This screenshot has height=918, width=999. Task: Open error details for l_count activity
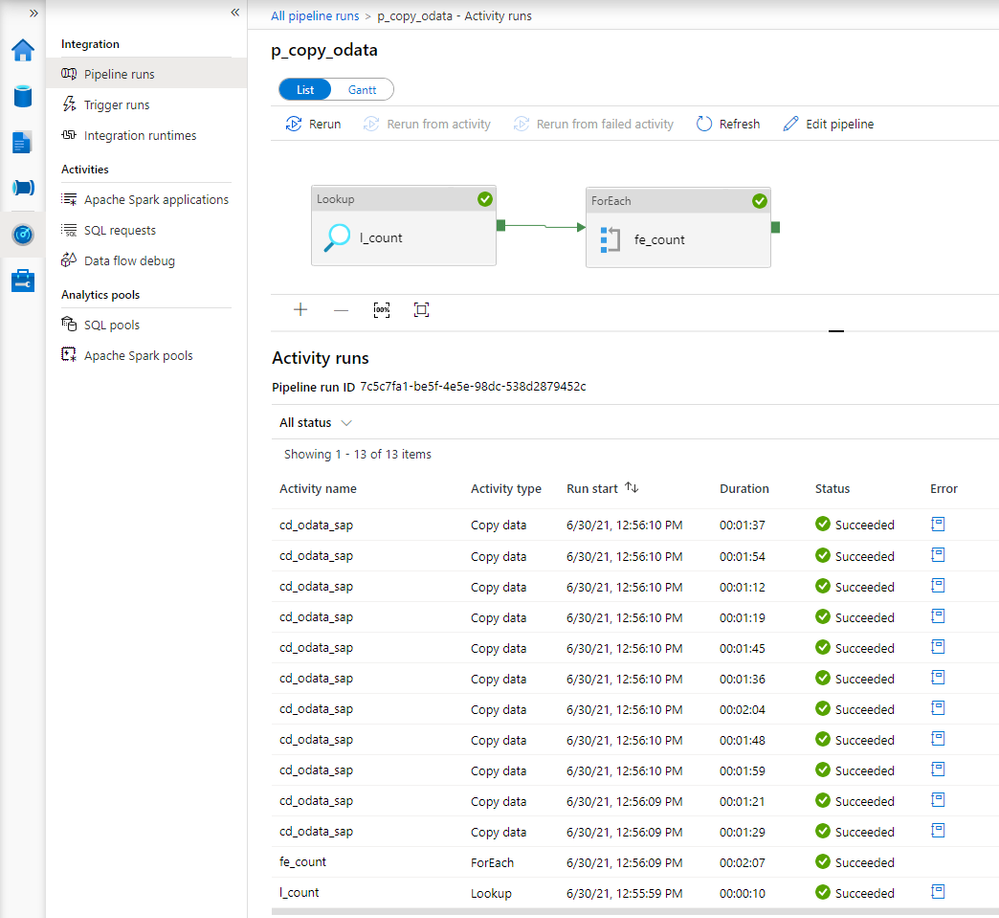point(938,891)
